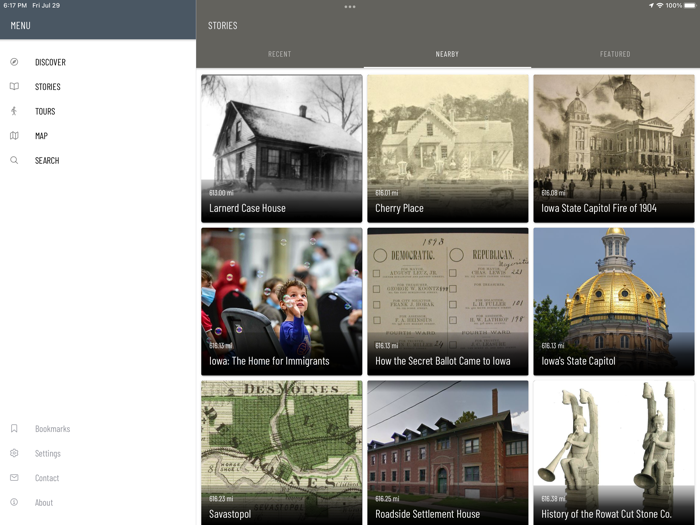Screen dimensions: 700x525
Task: Click the 613.00 mi distance label
Action: click(x=221, y=193)
